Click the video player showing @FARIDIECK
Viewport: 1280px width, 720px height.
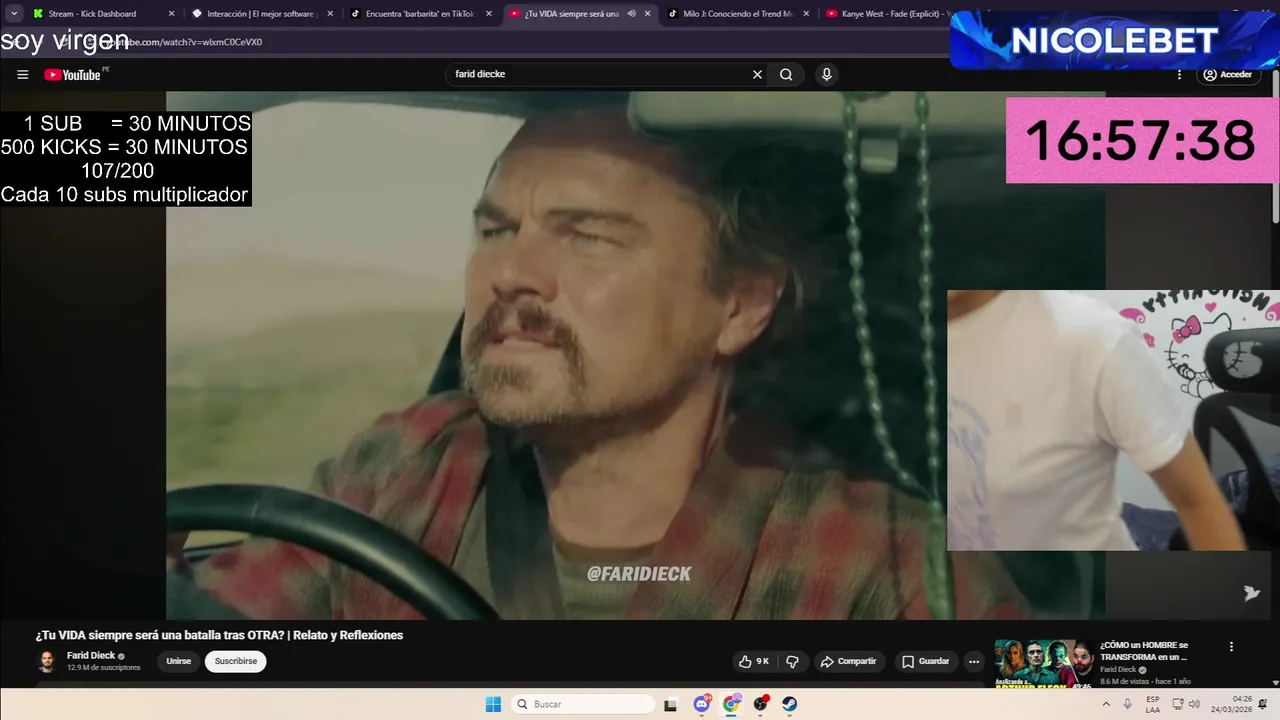pyautogui.click(x=635, y=355)
